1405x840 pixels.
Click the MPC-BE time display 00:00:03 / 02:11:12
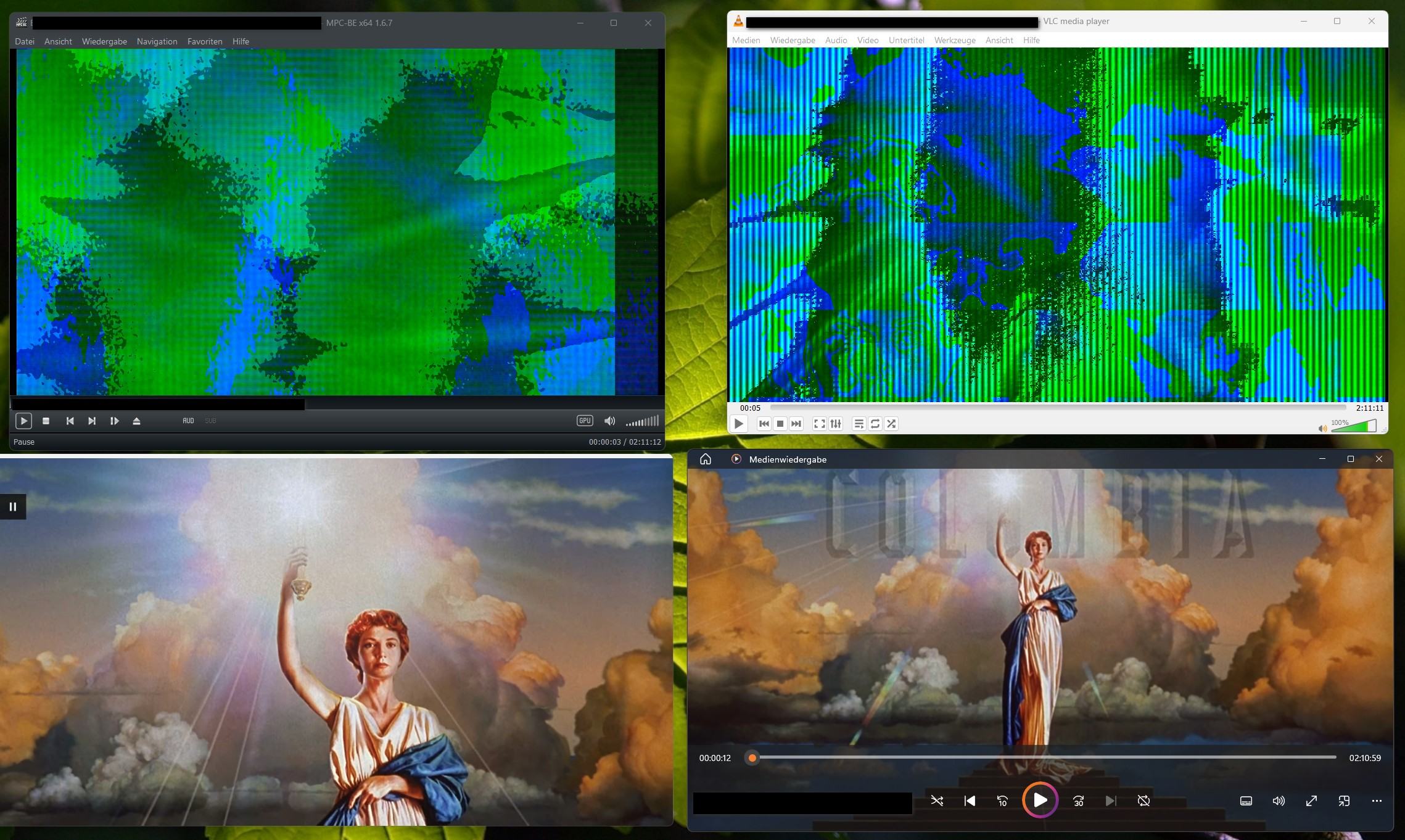625,442
